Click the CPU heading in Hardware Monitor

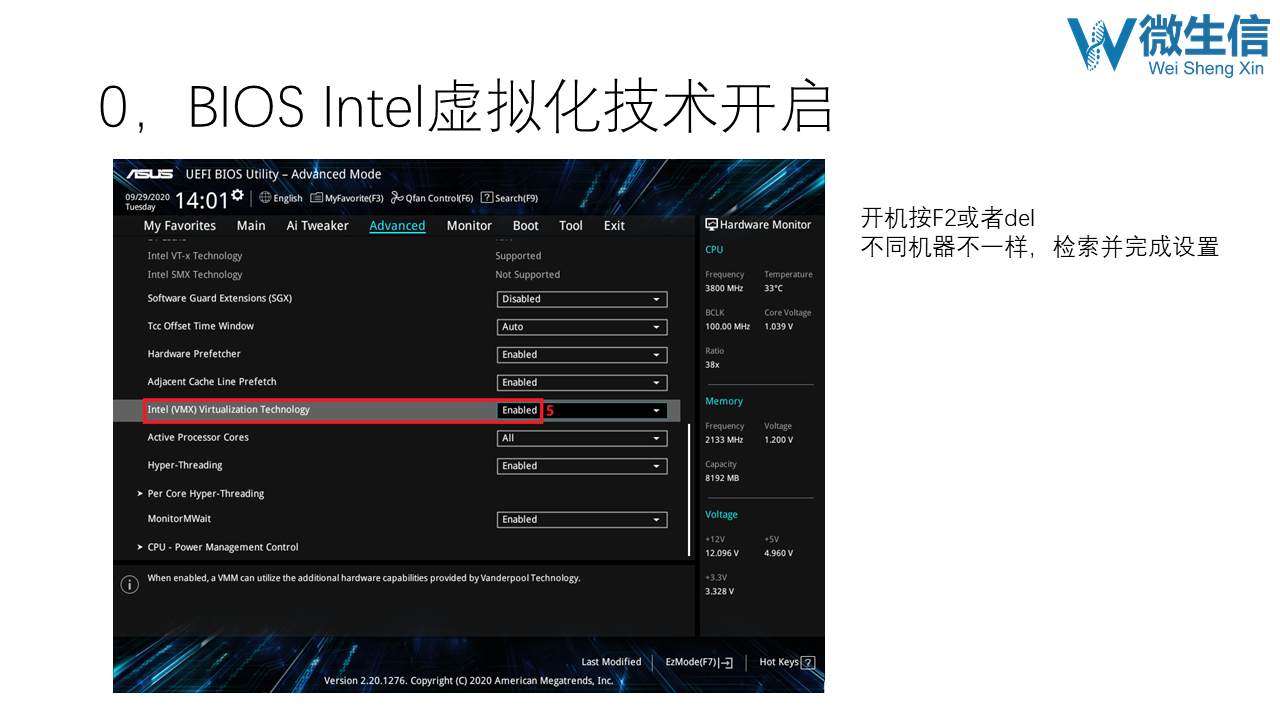714,250
